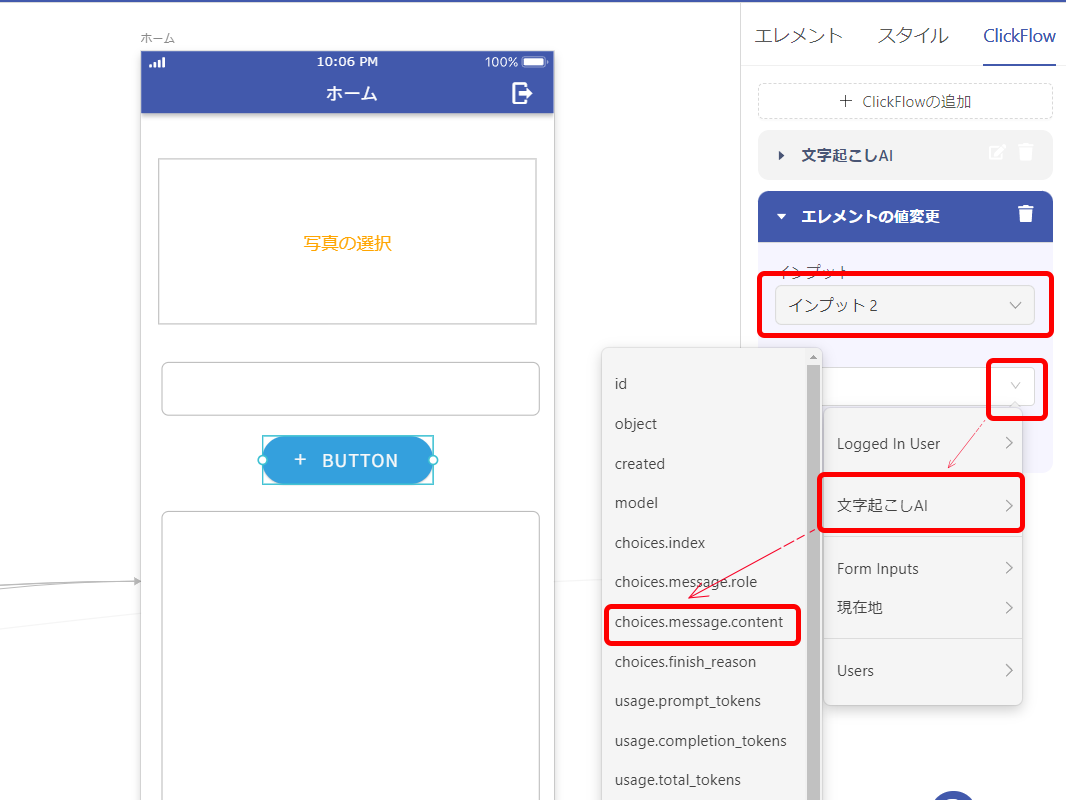Switch to the エレメント tab
The height and width of the screenshot is (800, 1066).
[798, 35]
